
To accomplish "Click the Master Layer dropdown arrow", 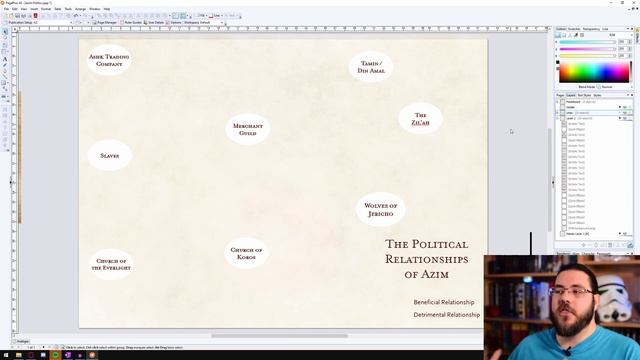I will point(620,234).
